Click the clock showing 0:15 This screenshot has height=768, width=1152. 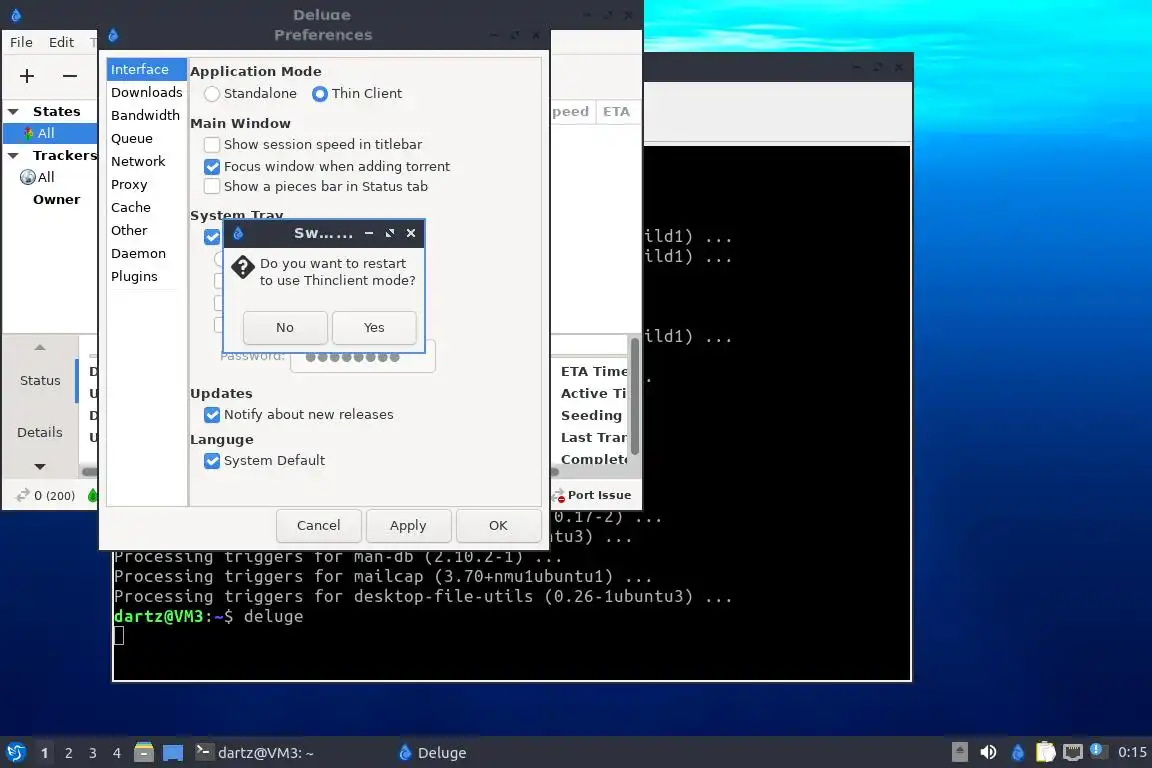[1132, 752]
